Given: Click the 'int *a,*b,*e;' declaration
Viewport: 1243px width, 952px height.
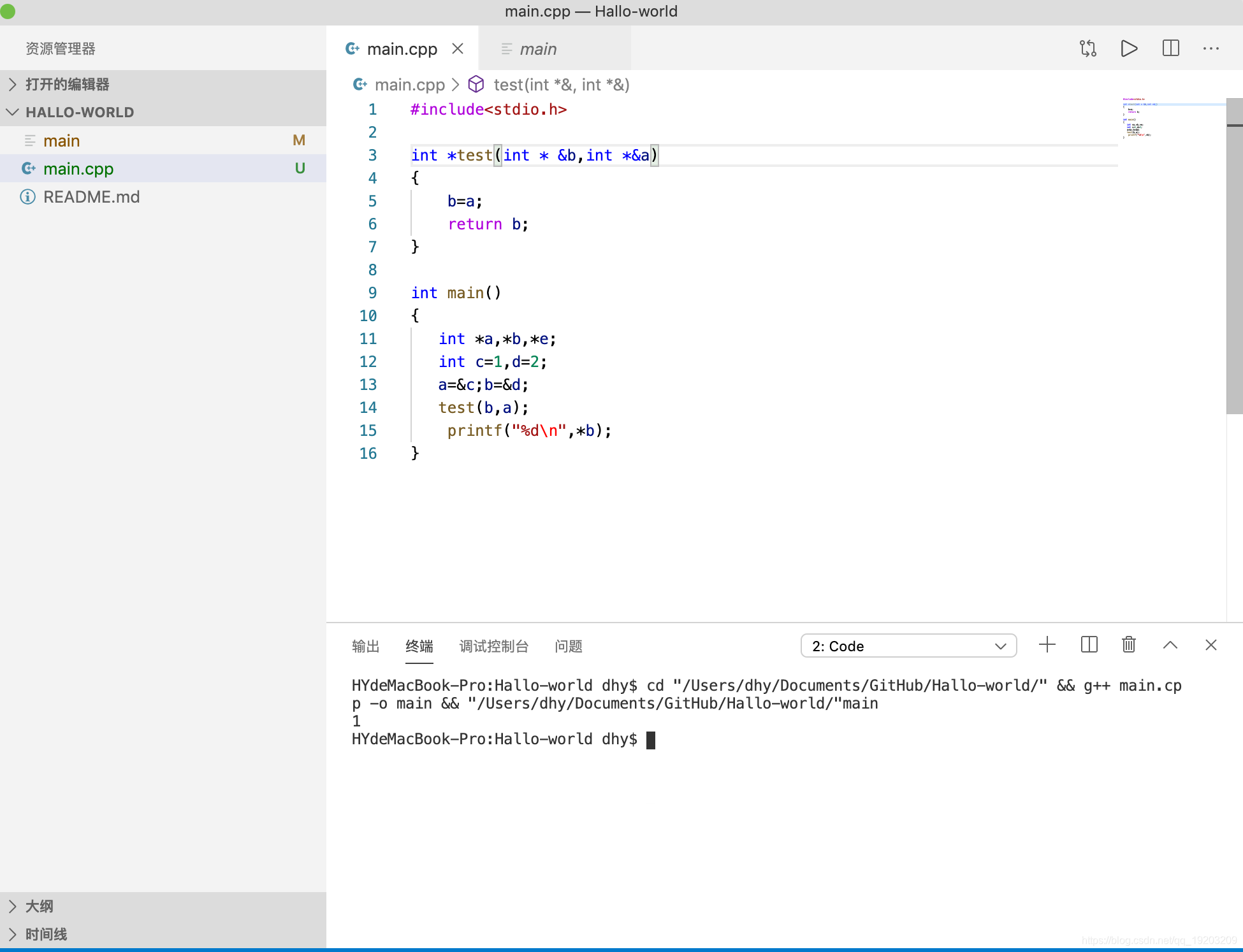Looking at the screenshot, I should (497, 339).
